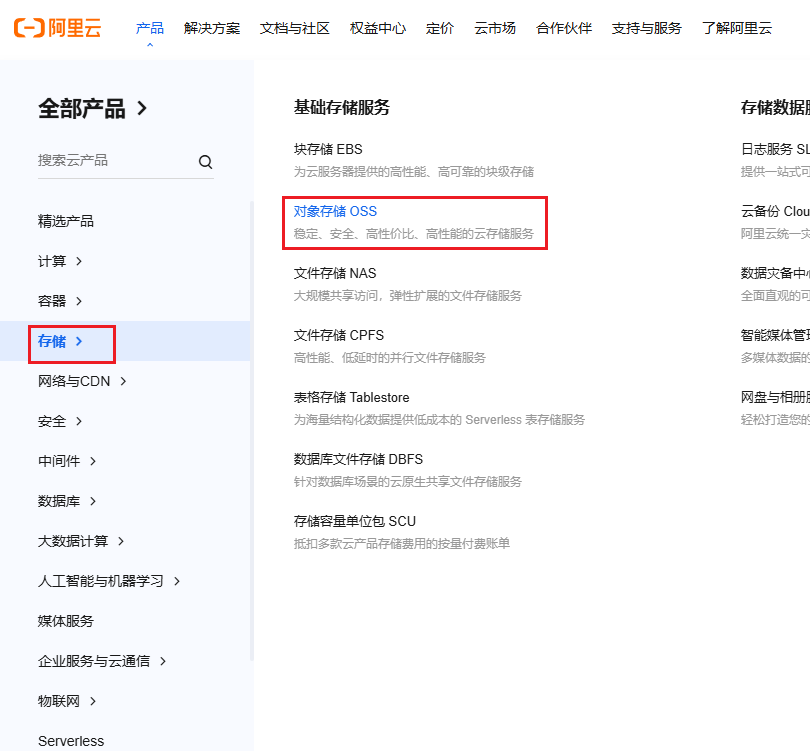The height and width of the screenshot is (751, 810).
Task: Open the 日志服务 product link
Action: pos(775,149)
